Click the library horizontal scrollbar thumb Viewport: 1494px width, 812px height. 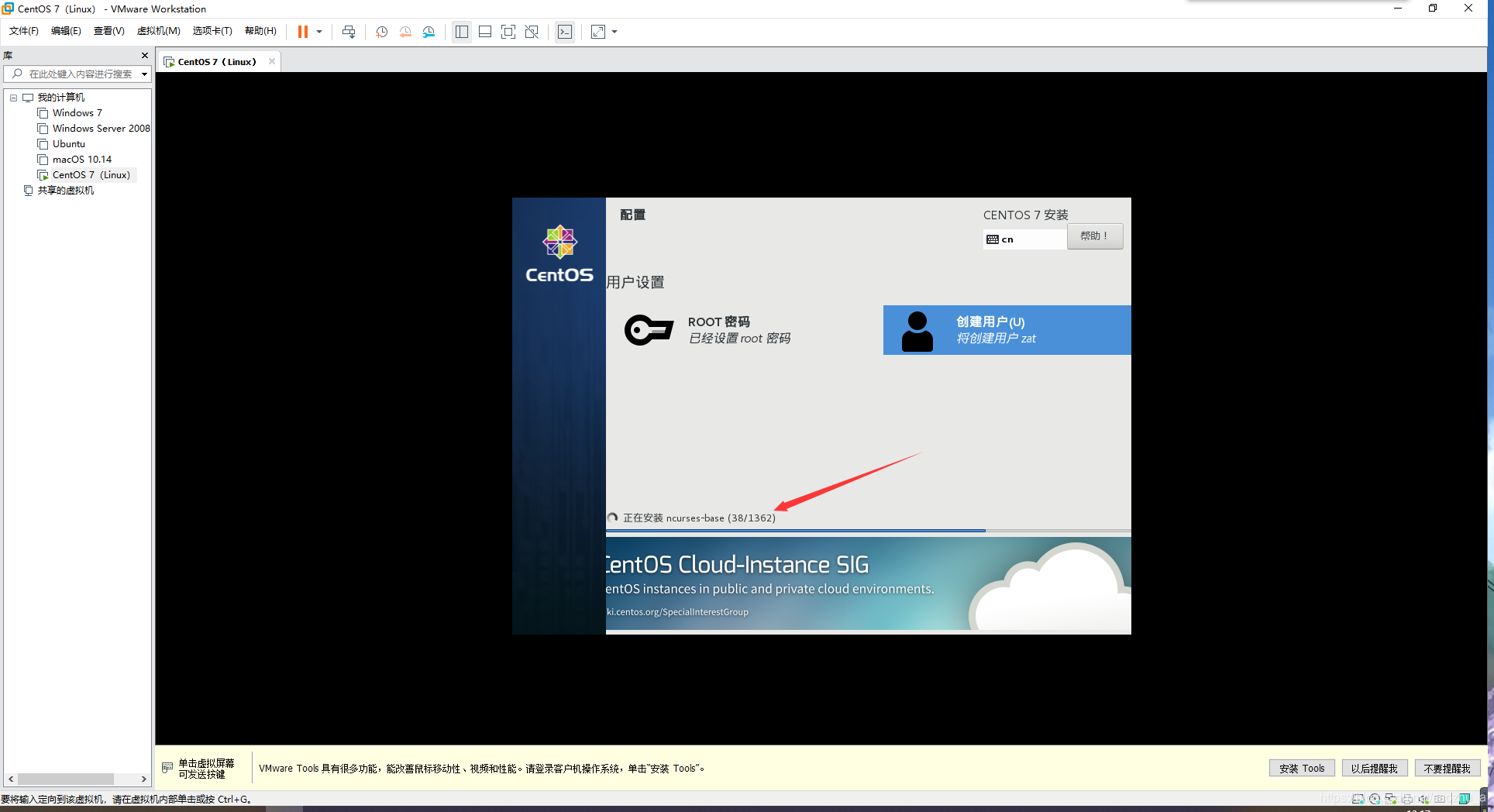(x=66, y=779)
